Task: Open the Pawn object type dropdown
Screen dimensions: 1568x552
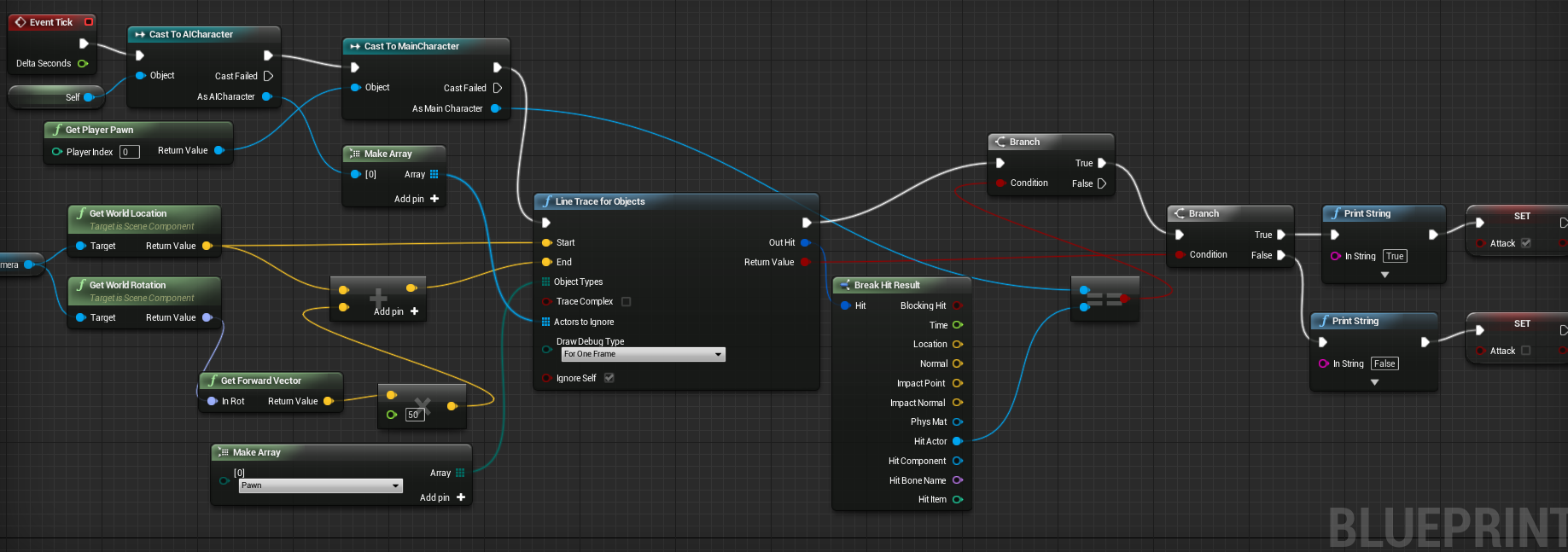Action: (320, 485)
